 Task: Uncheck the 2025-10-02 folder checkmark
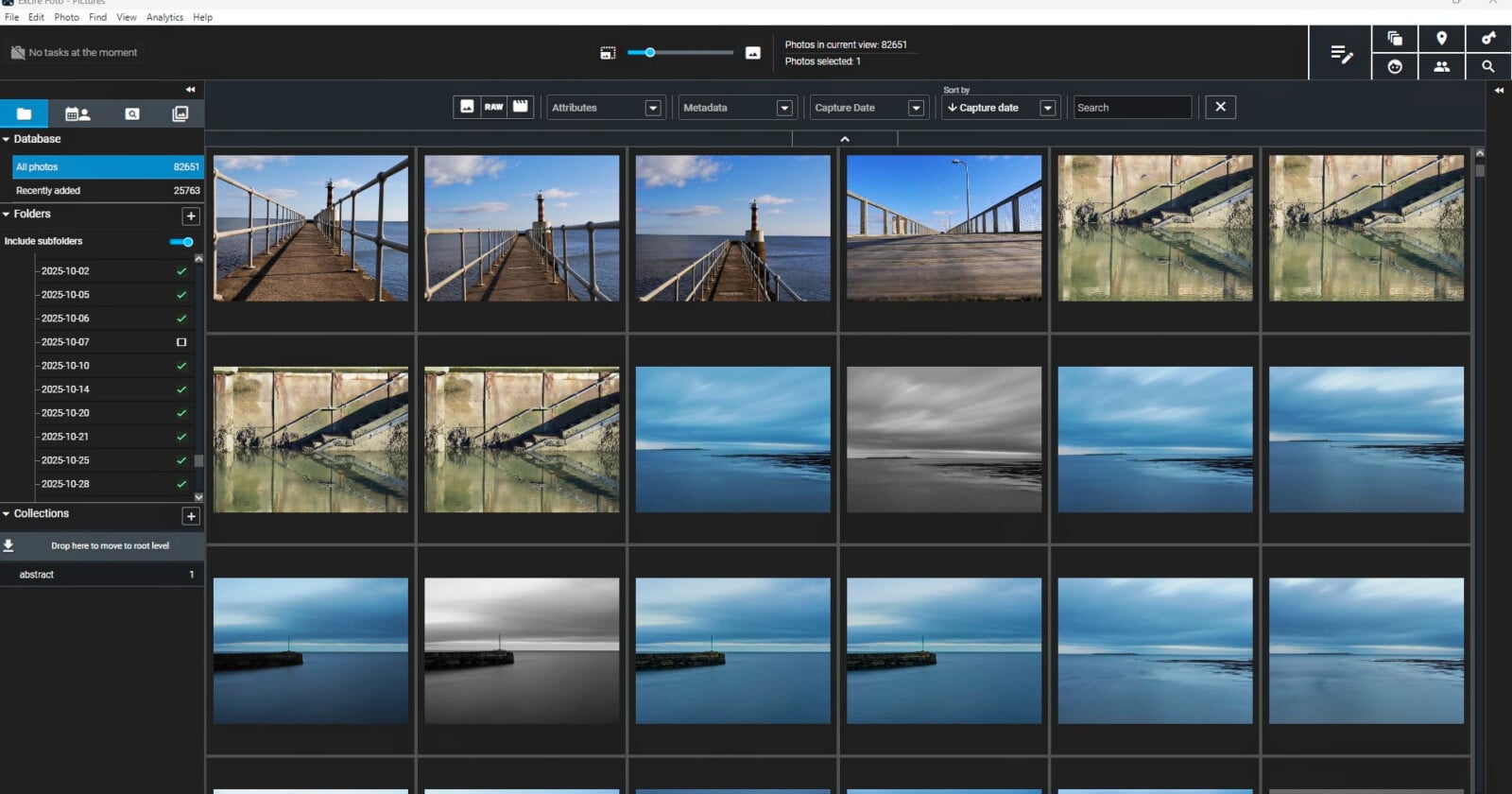pos(181,271)
